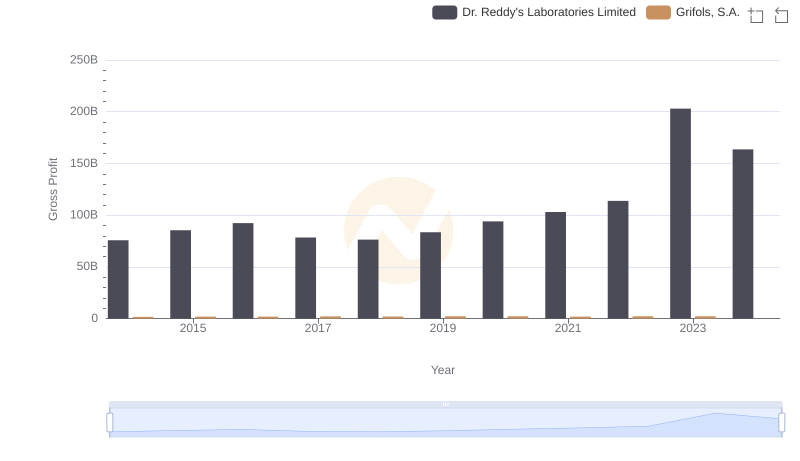Image resolution: width=800 pixels, height=461 pixels.
Task: Grab the left handle of range slider
Action: 110,423
